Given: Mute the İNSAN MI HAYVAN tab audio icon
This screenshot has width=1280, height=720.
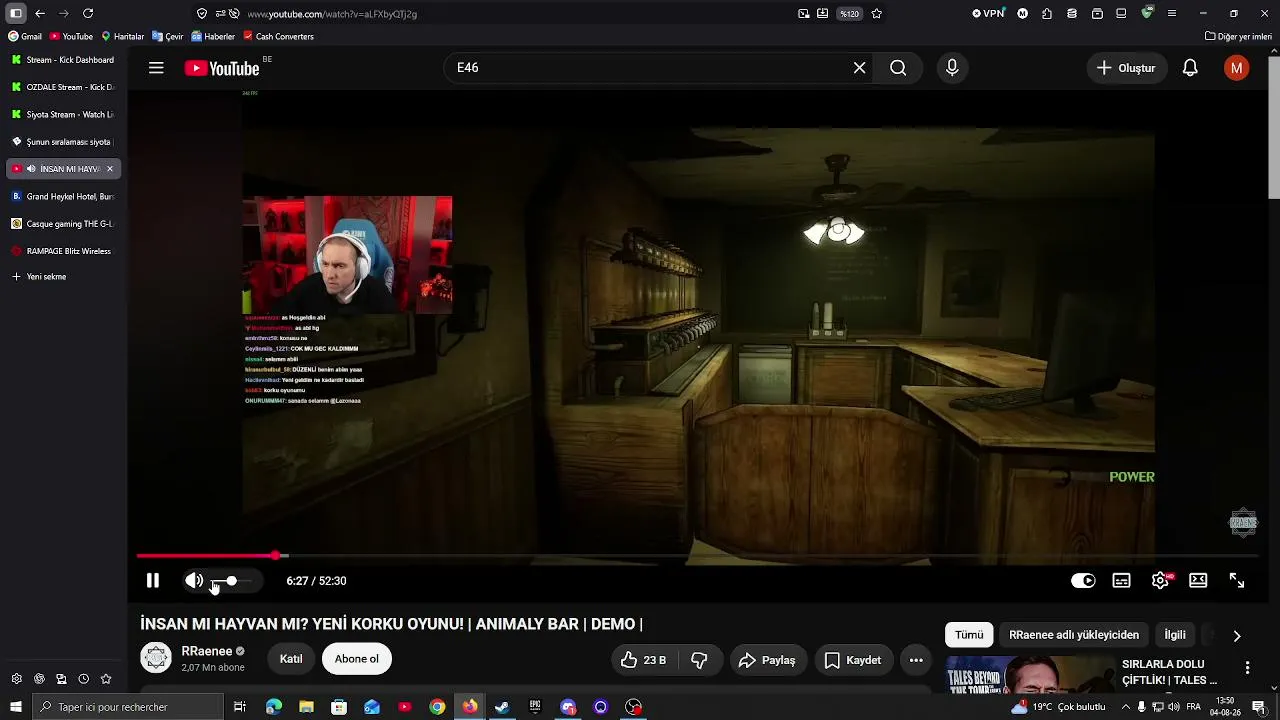Looking at the screenshot, I should [31, 169].
